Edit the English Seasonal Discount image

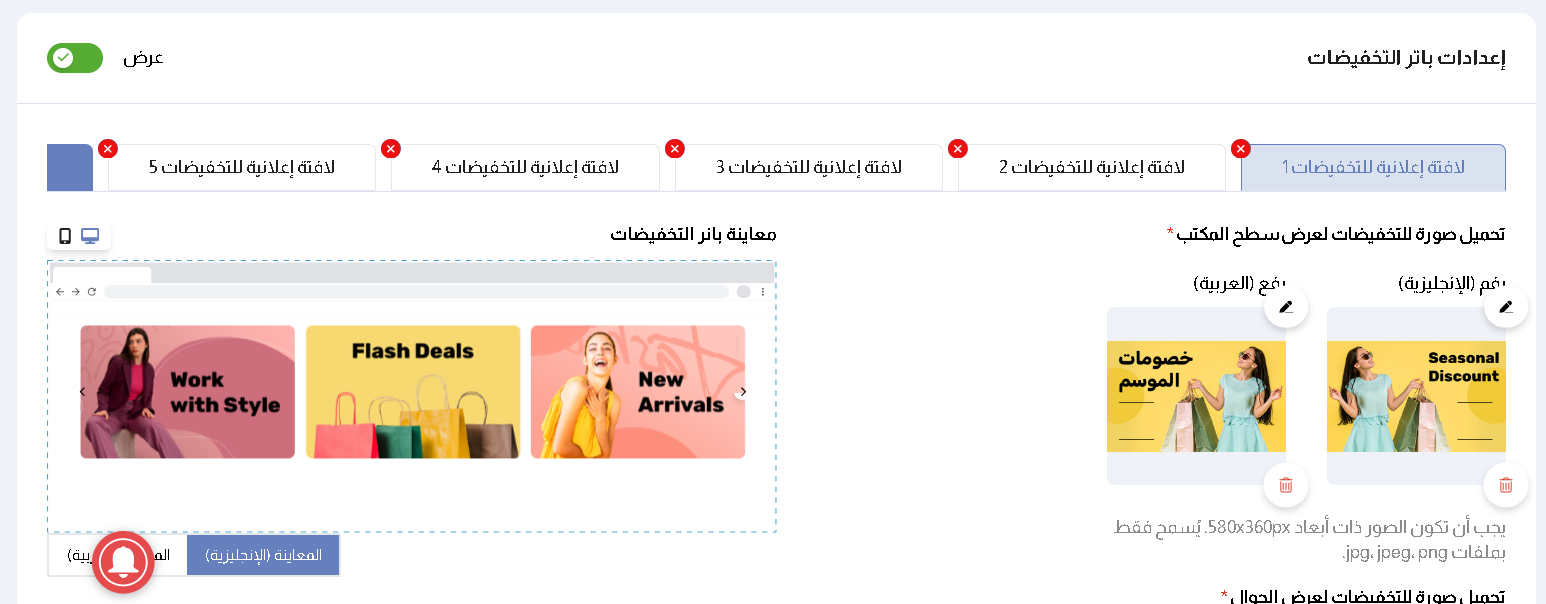point(1506,306)
